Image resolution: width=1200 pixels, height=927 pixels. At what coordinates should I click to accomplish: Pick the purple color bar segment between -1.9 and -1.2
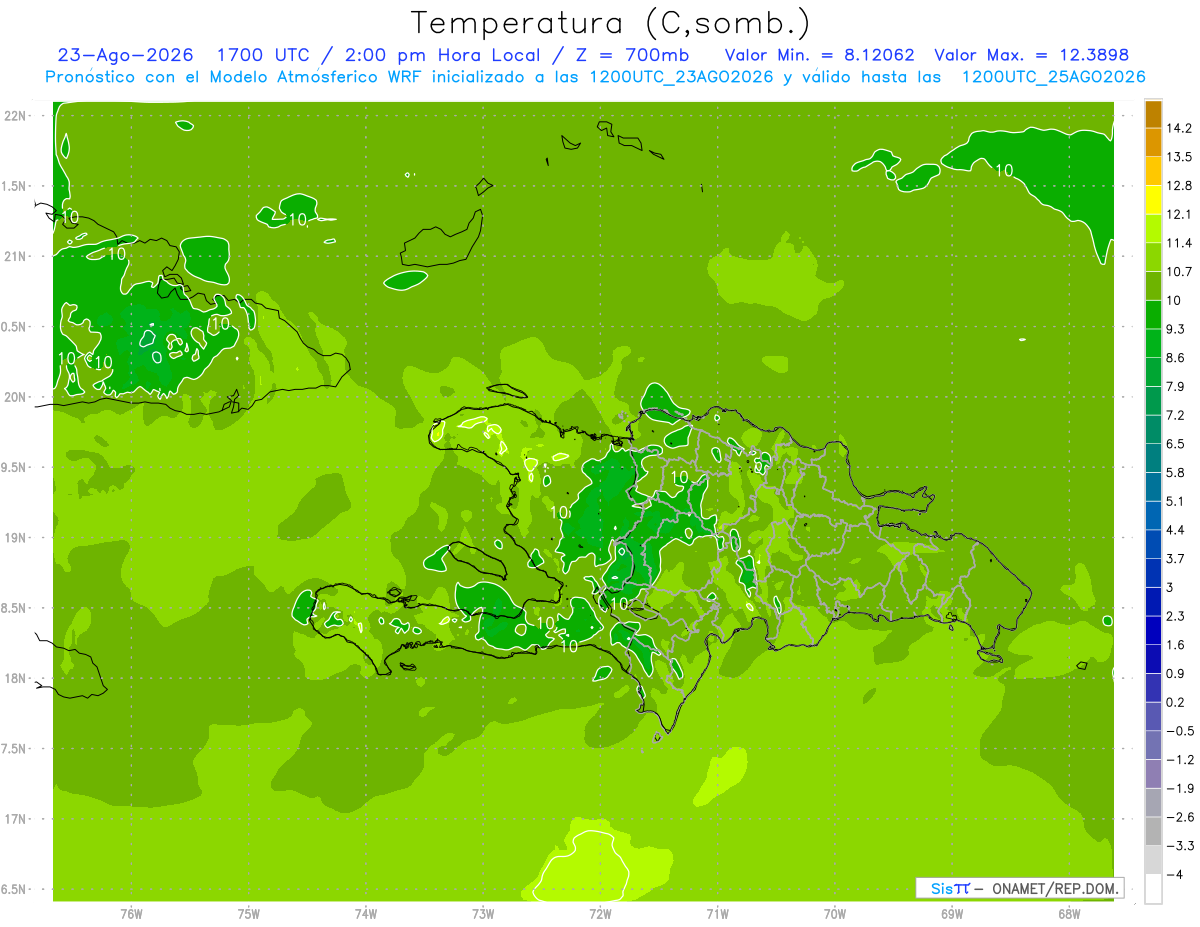1153,774
